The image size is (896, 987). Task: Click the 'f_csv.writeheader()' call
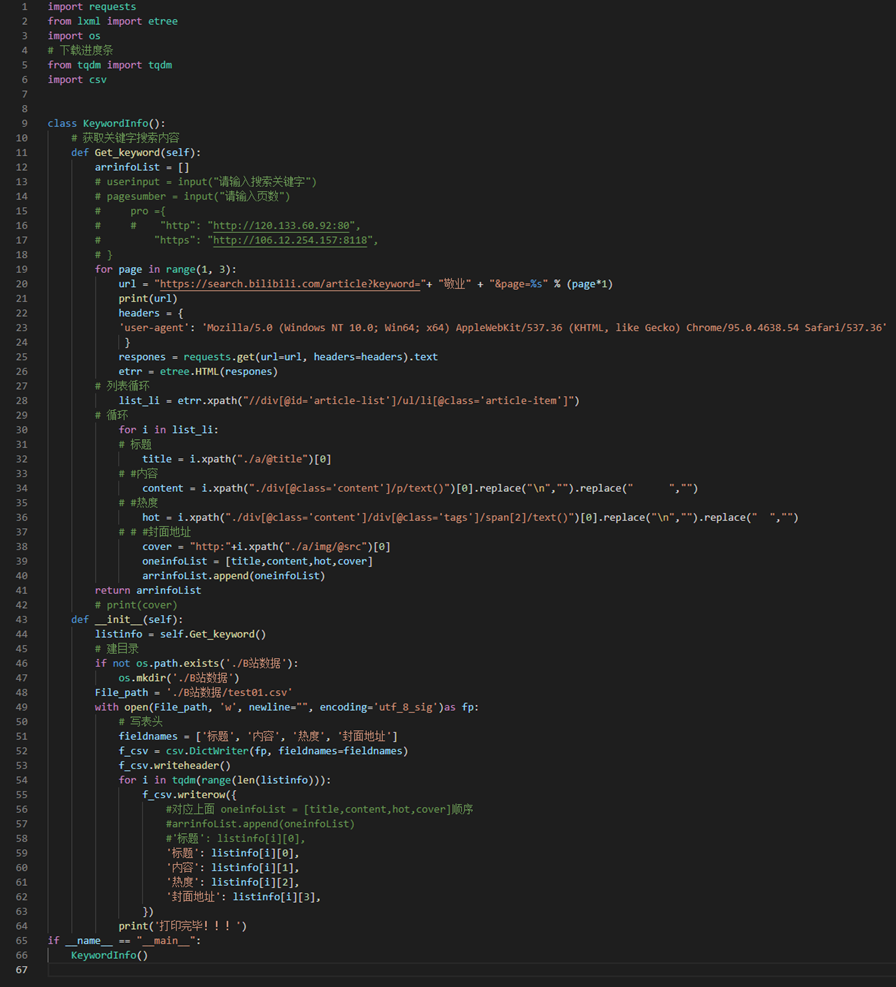pyautogui.click(x=174, y=765)
